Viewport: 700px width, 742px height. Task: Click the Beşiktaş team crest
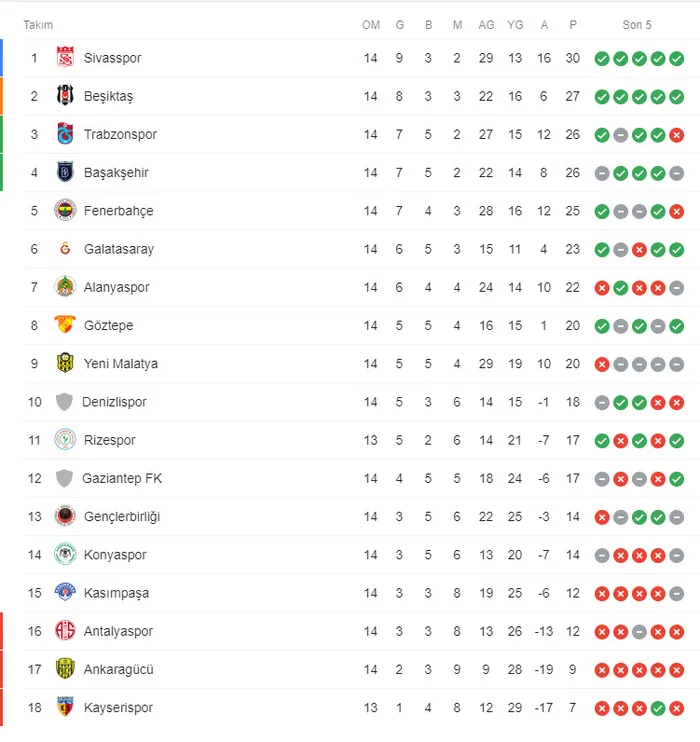pos(65,96)
